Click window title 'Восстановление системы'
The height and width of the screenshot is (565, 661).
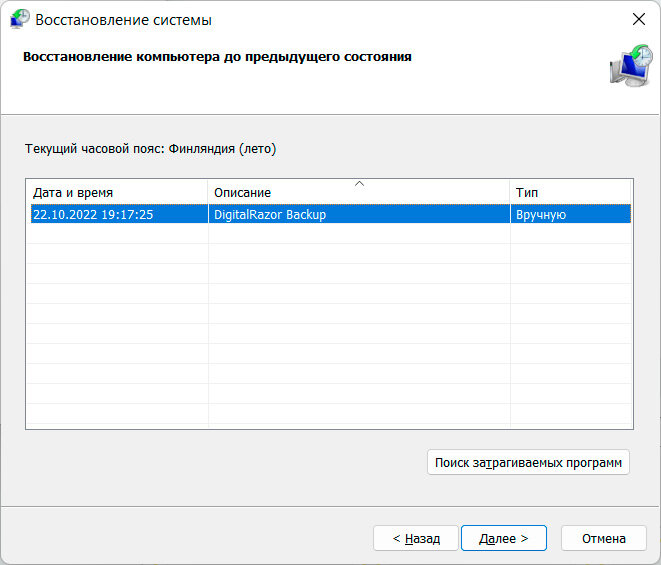123,20
